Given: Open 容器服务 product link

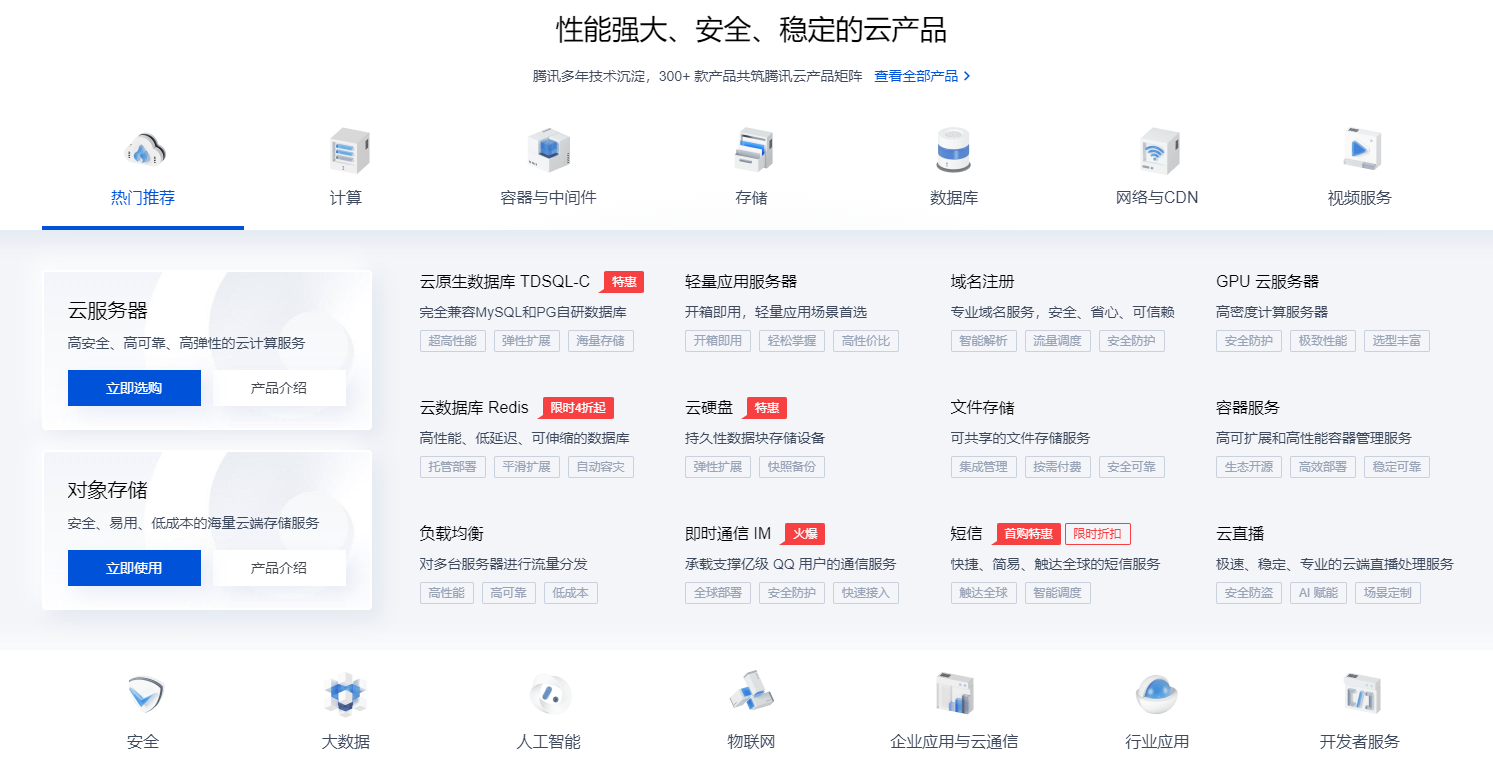Looking at the screenshot, I should (1248, 408).
